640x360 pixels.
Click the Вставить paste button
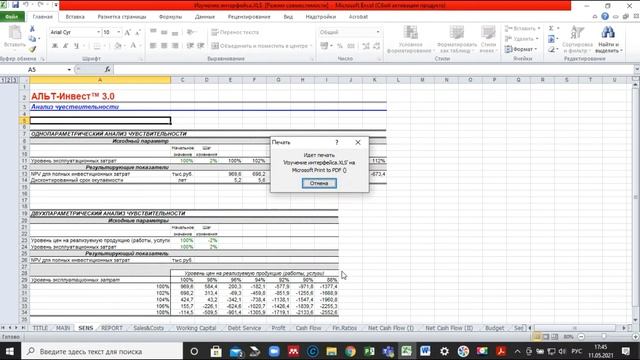click(15, 38)
